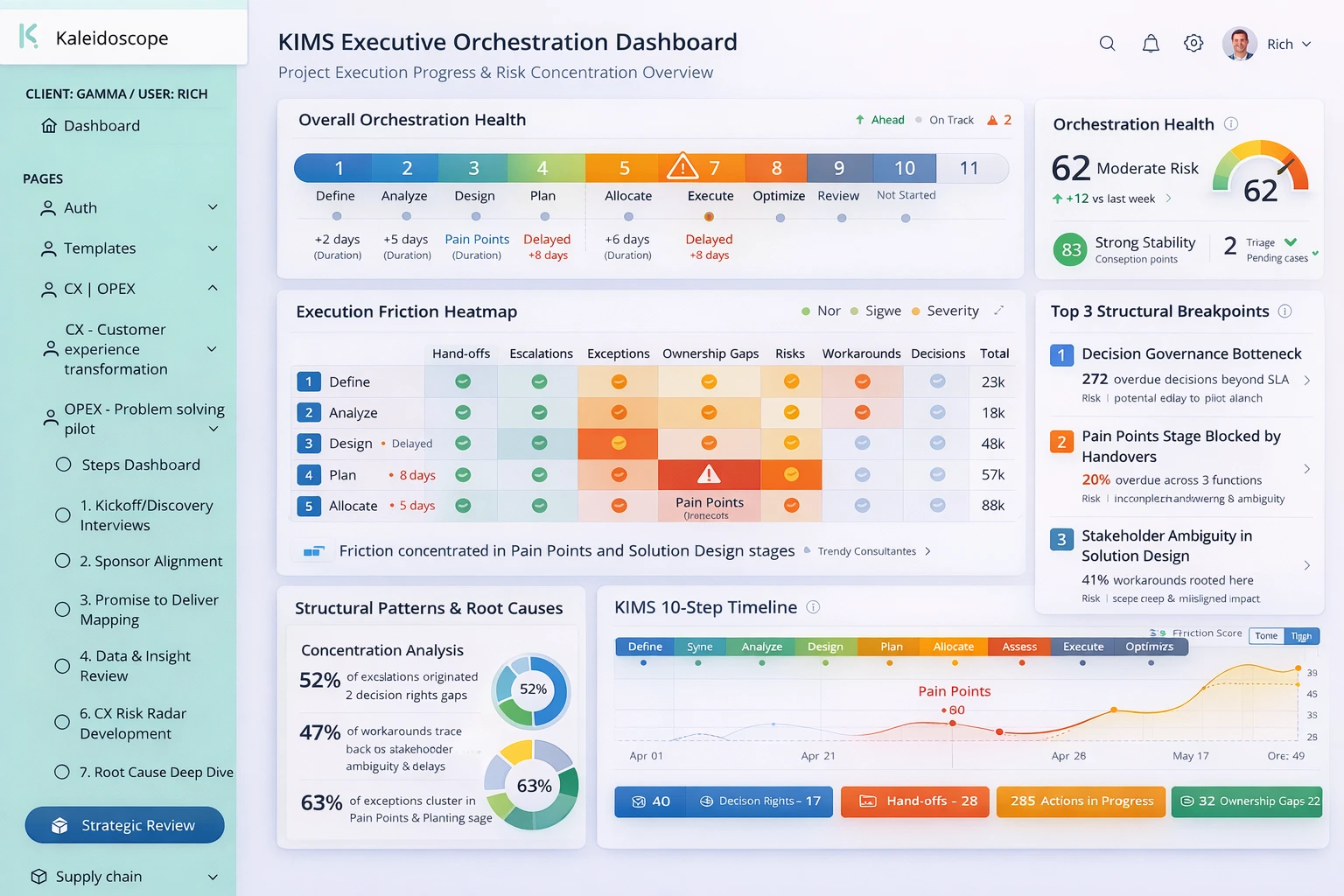
Task: Click step 5 segment in health progress bar
Action: tap(624, 168)
